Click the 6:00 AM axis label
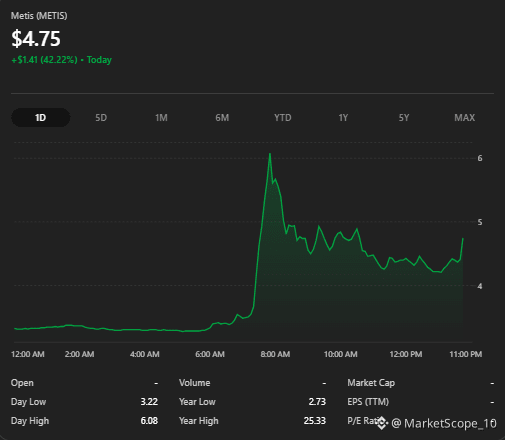505x440 pixels. pyautogui.click(x=210, y=354)
